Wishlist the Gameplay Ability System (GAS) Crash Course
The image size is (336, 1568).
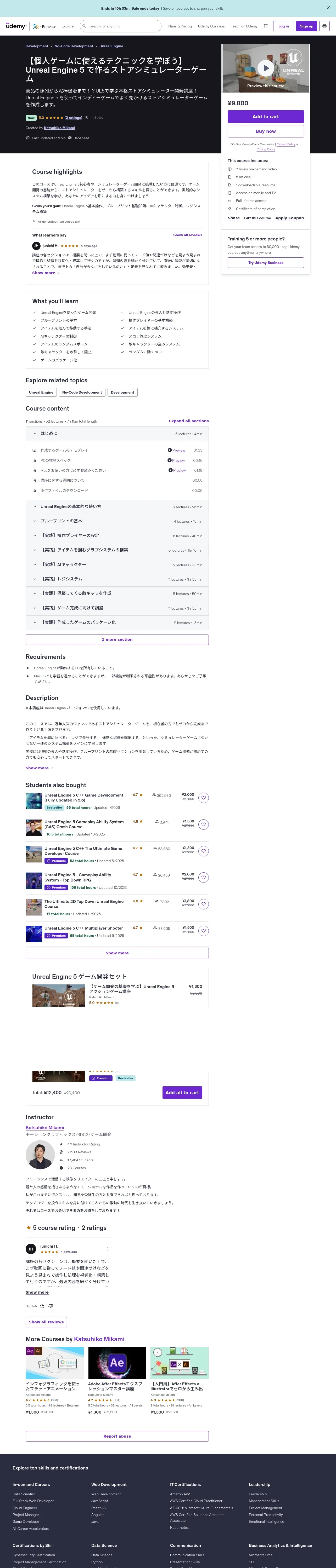pyautogui.click(x=204, y=824)
